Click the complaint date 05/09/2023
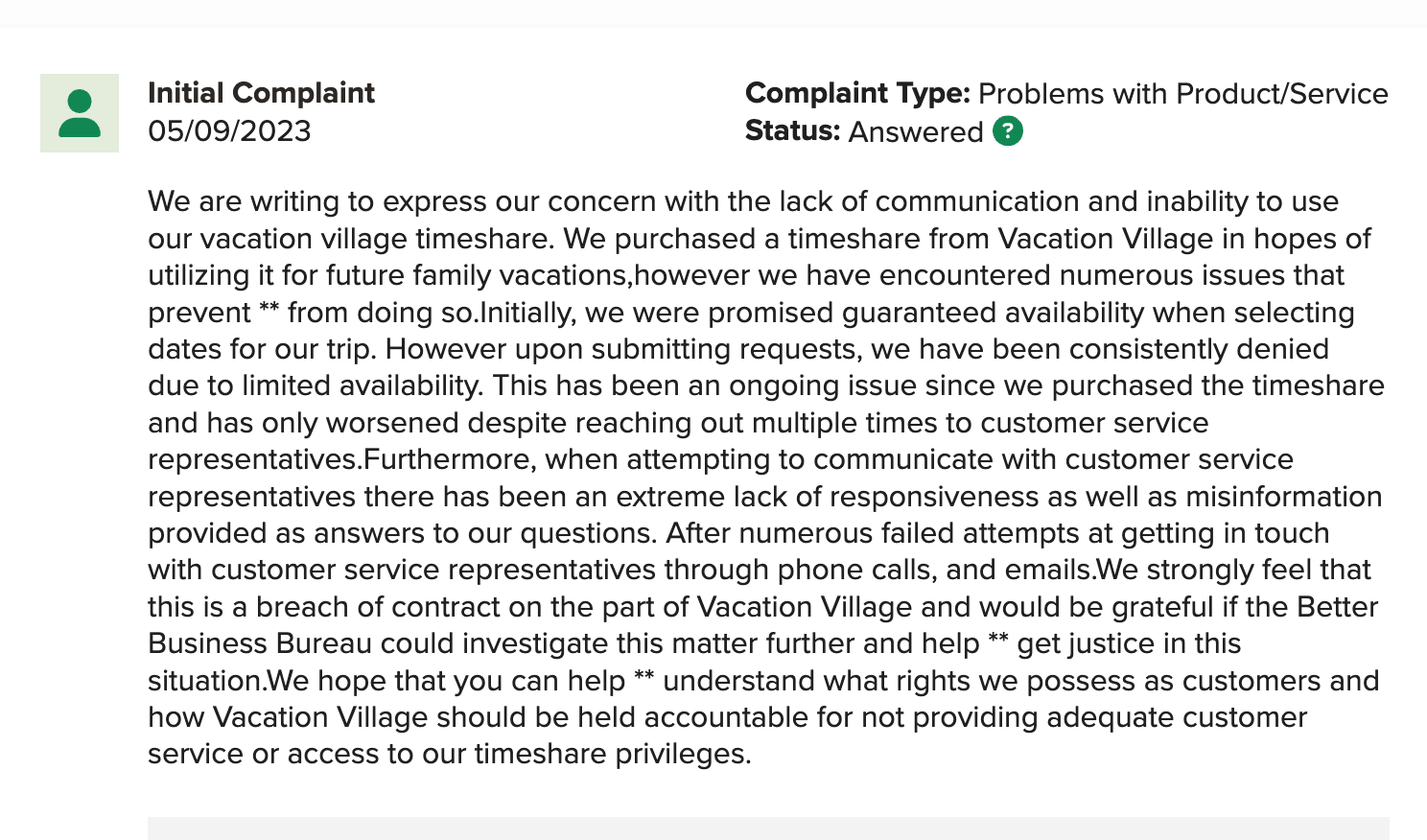 pos(229,131)
